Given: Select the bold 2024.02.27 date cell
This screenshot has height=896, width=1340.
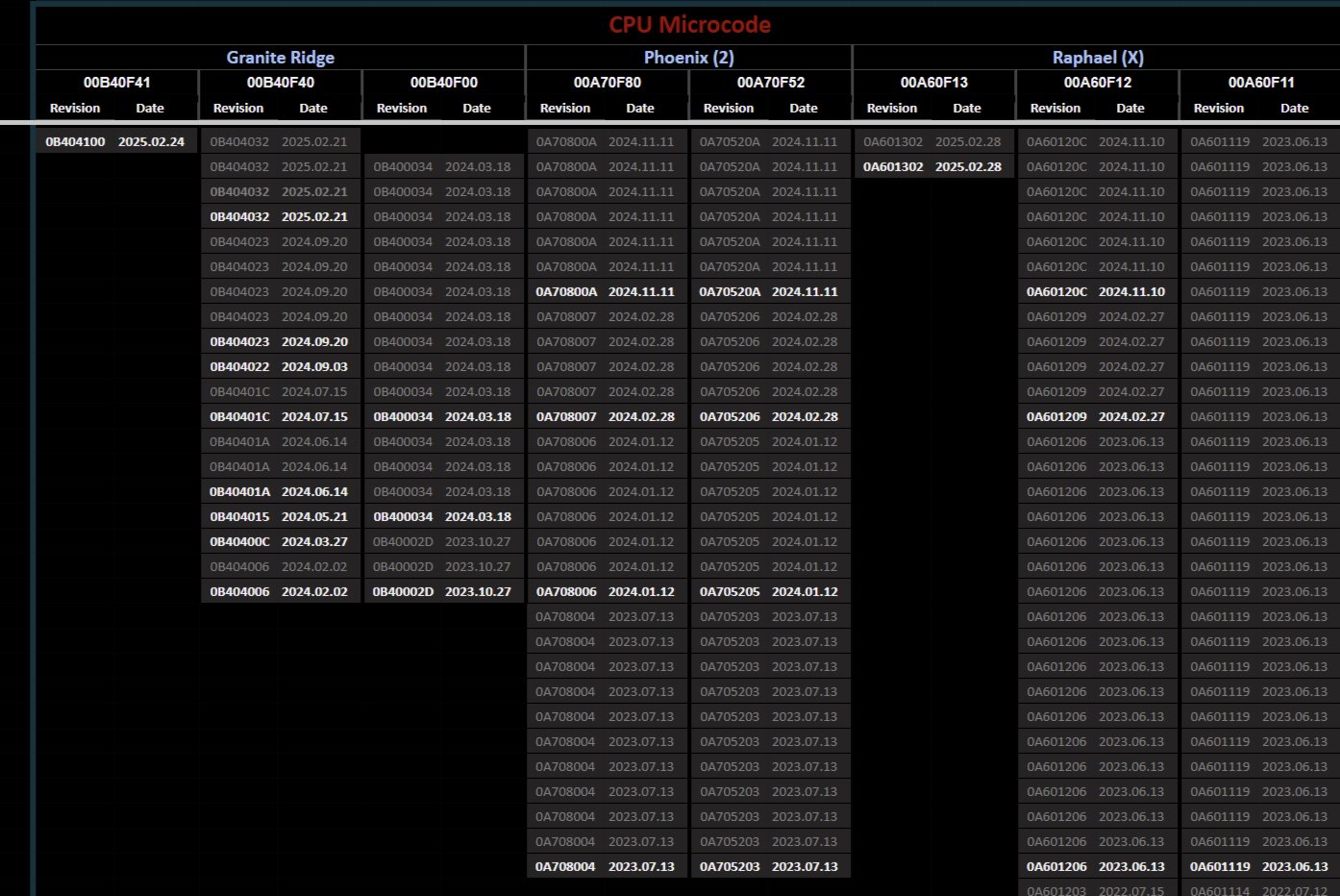Looking at the screenshot, I should pos(1131,416).
